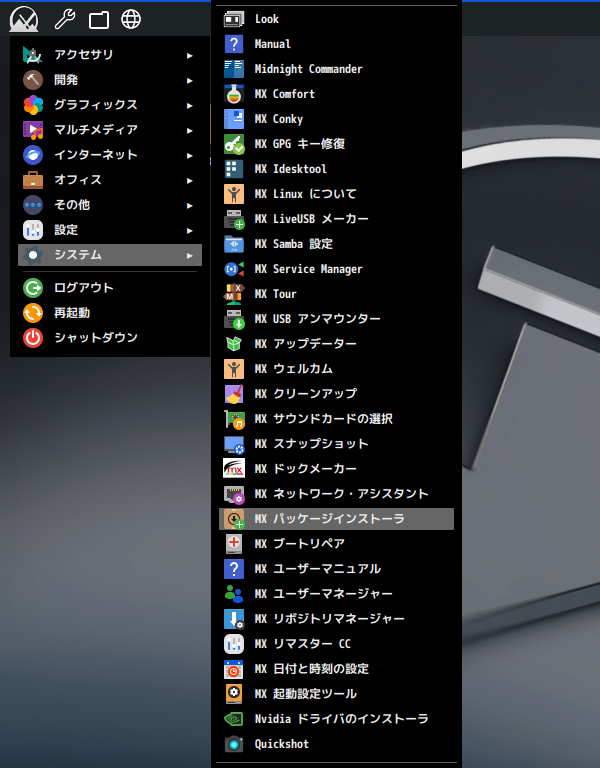This screenshot has height=768, width=600.
Task: Click the Quickshot camera icon
Action: [x=234, y=744]
